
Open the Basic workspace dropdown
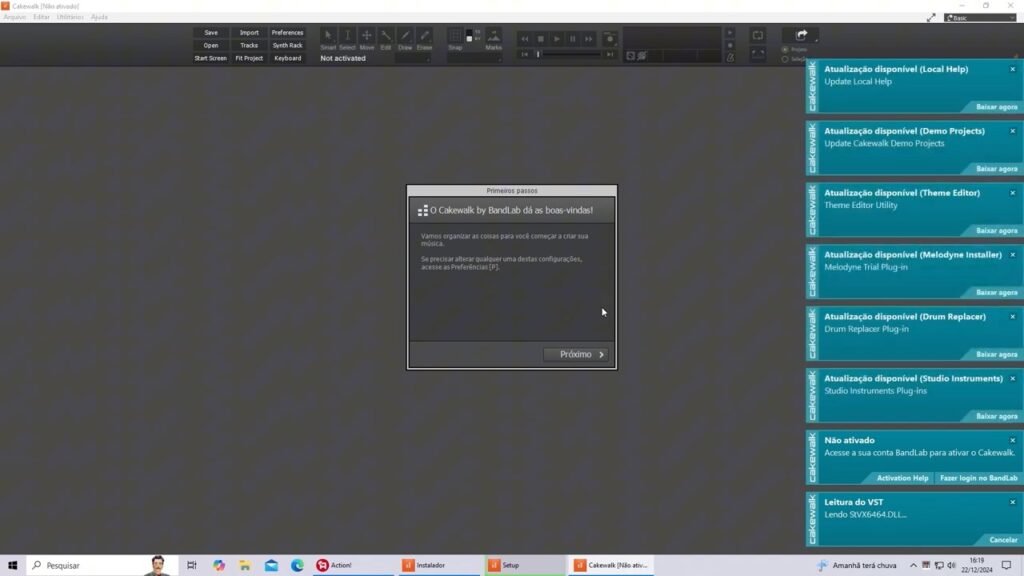tap(980, 18)
